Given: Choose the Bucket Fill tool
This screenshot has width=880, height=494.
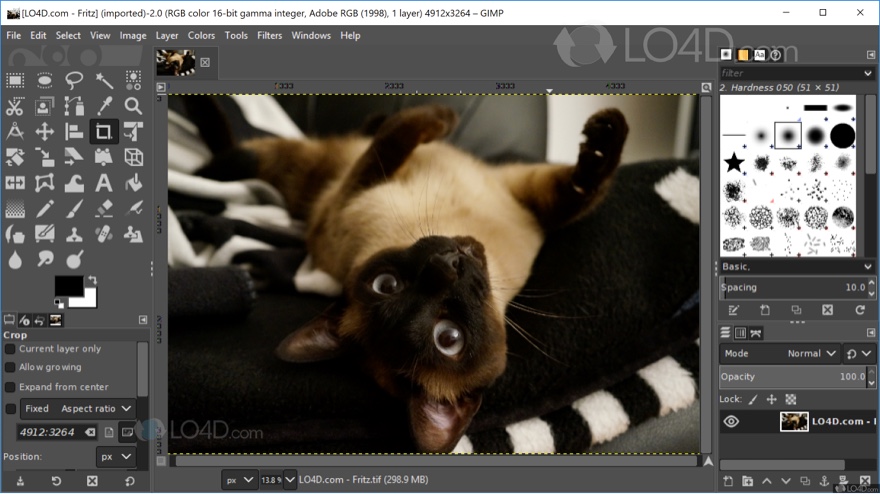Looking at the screenshot, I should click(133, 184).
